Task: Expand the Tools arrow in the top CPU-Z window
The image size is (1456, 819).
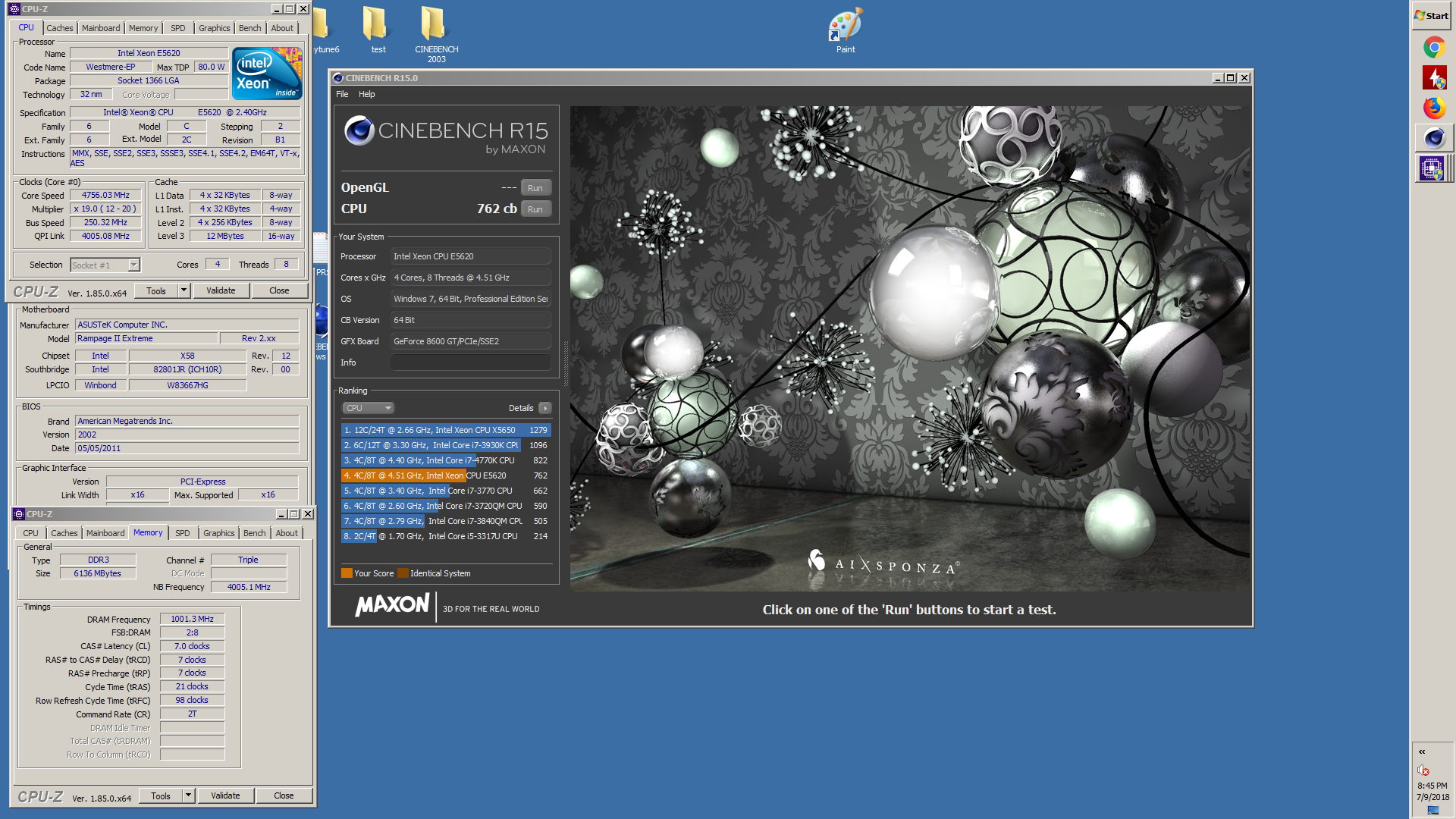Action: [184, 290]
